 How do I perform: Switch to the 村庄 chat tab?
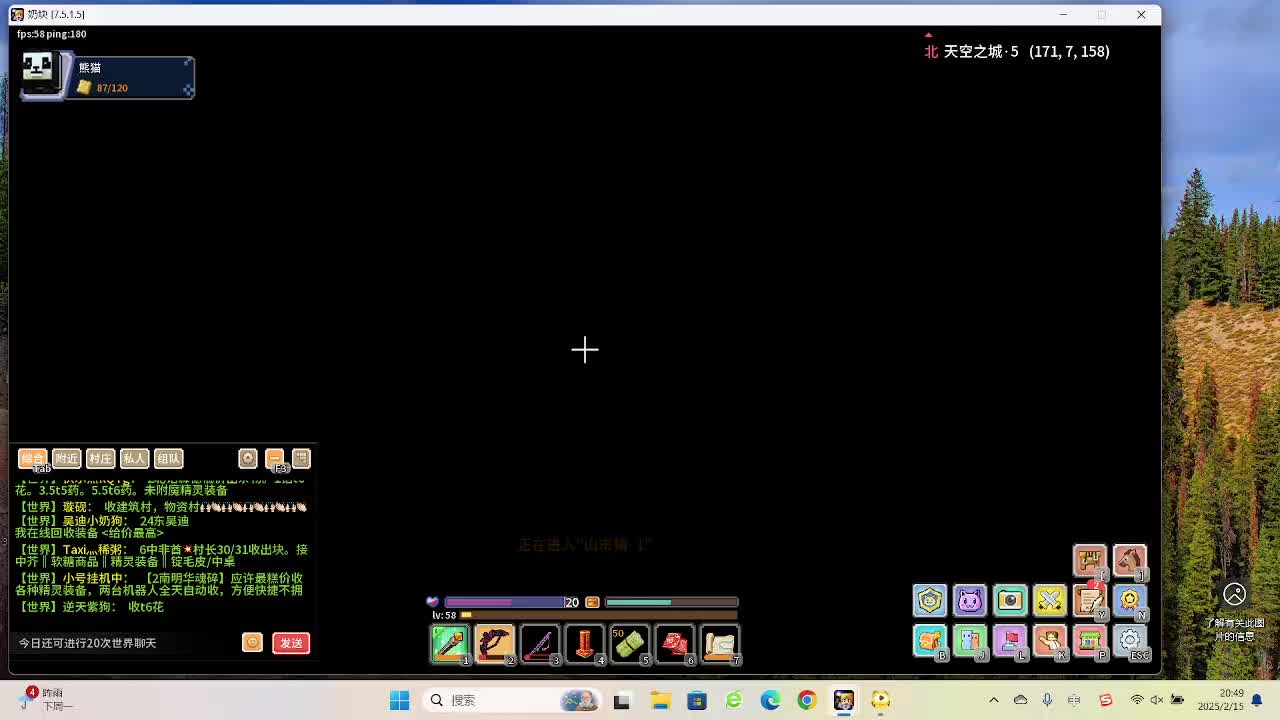click(x=100, y=458)
